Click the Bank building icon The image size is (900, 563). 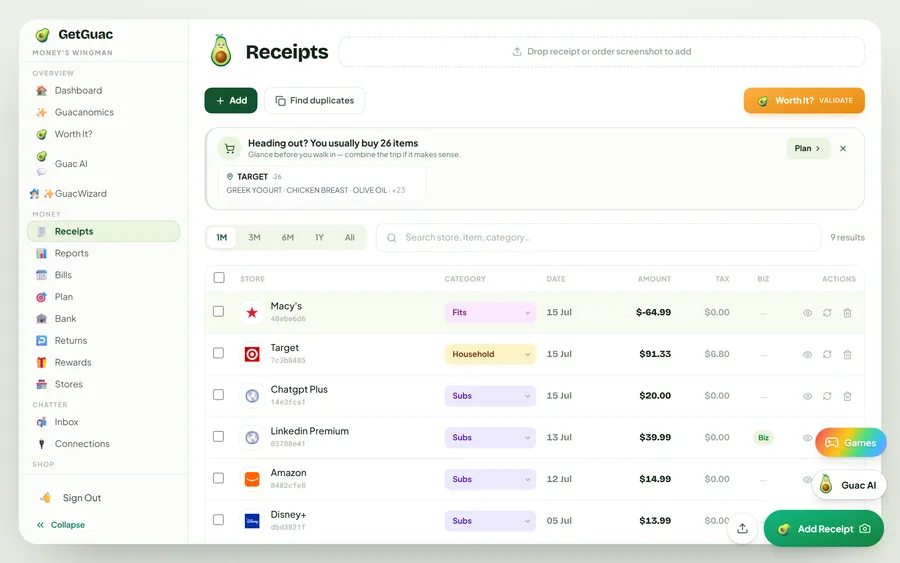coord(41,319)
